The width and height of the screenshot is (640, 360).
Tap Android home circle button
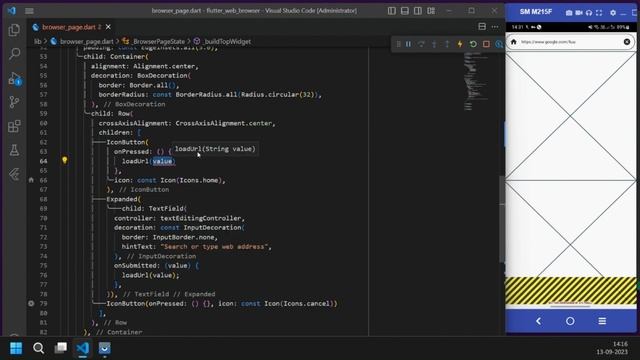coord(570,321)
